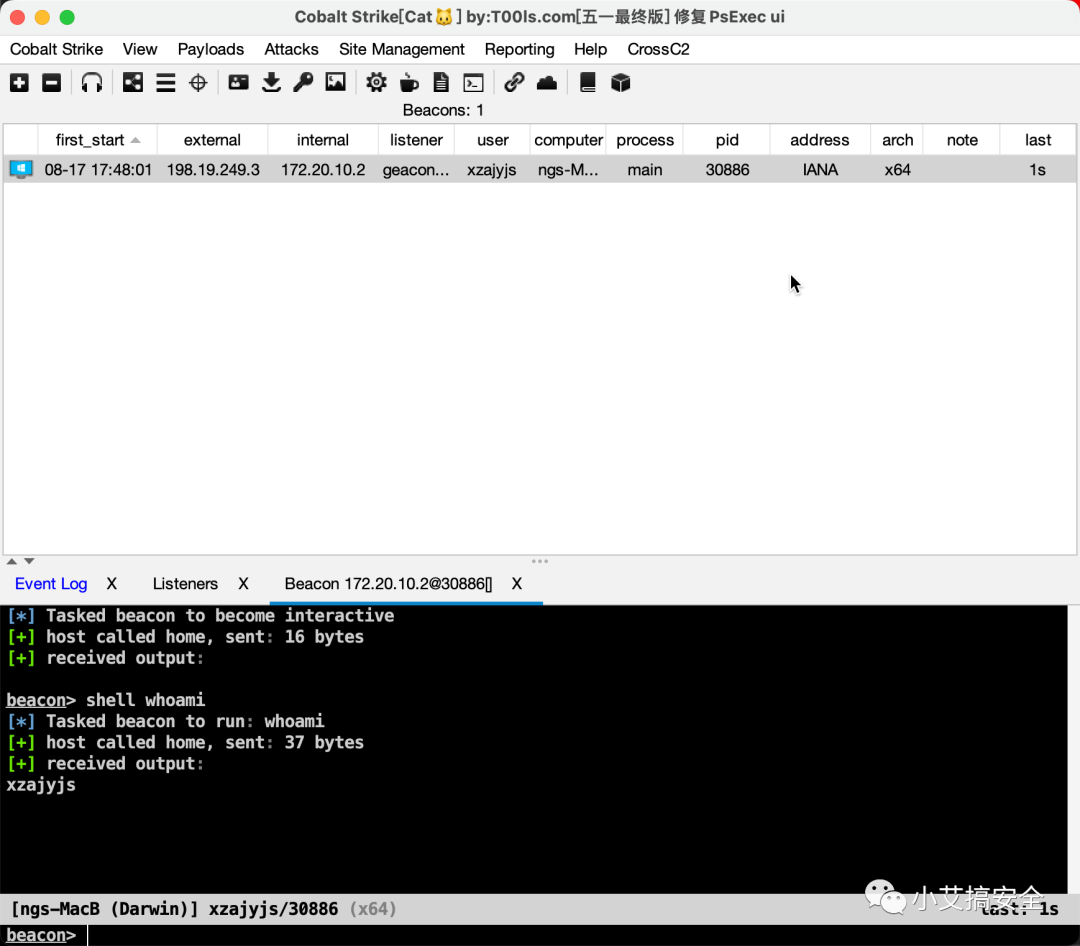The image size is (1080, 946).
Task: Open the Payloads menu
Action: (x=211, y=50)
